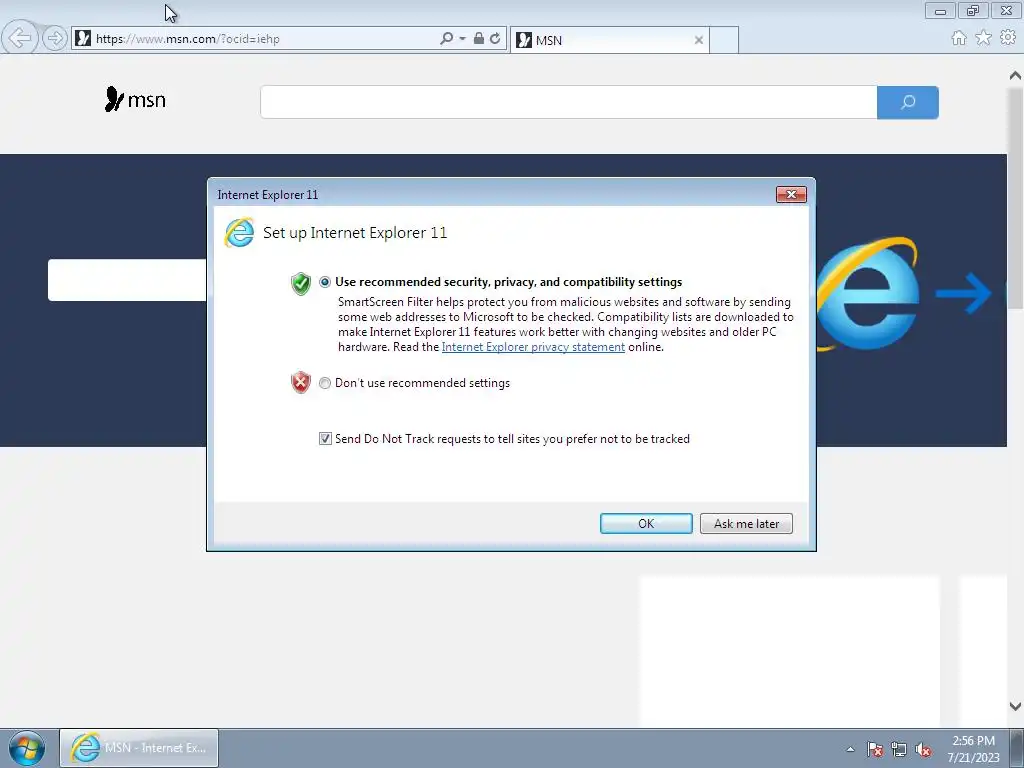Open Favorites star icon
The height and width of the screenshot is (768, 1024).
click(x=984, y=38)
